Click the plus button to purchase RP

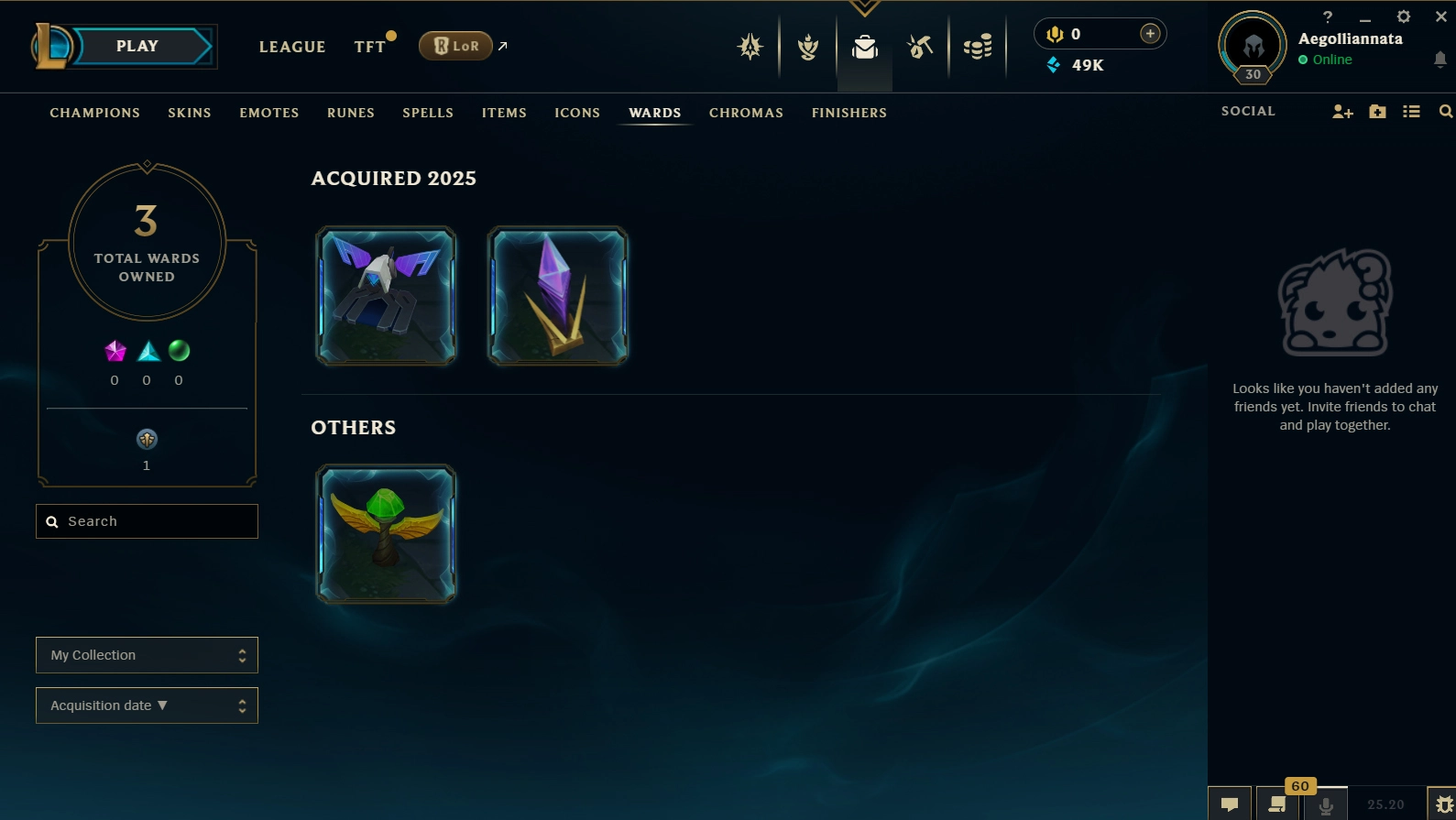1150,34
